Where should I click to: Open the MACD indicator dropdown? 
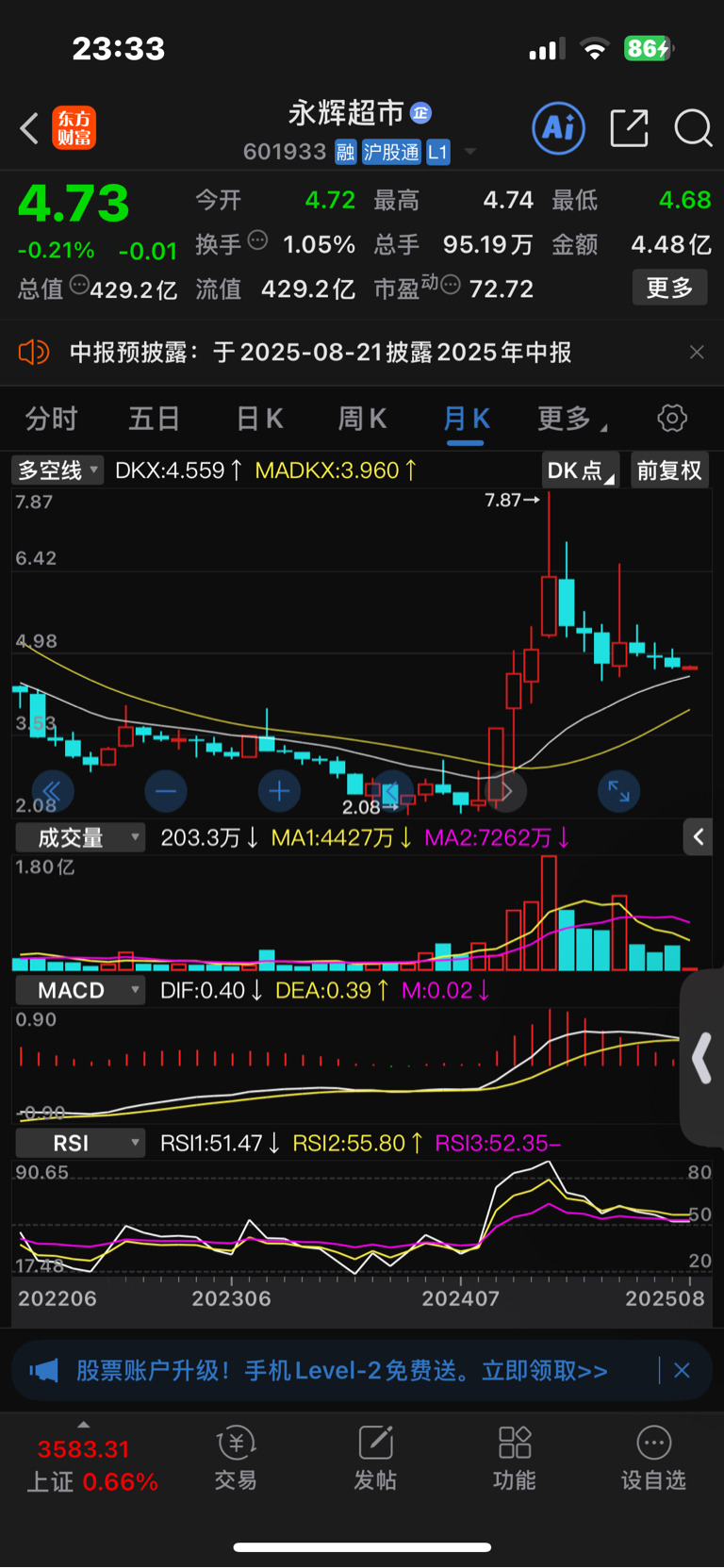click(80, 990)
